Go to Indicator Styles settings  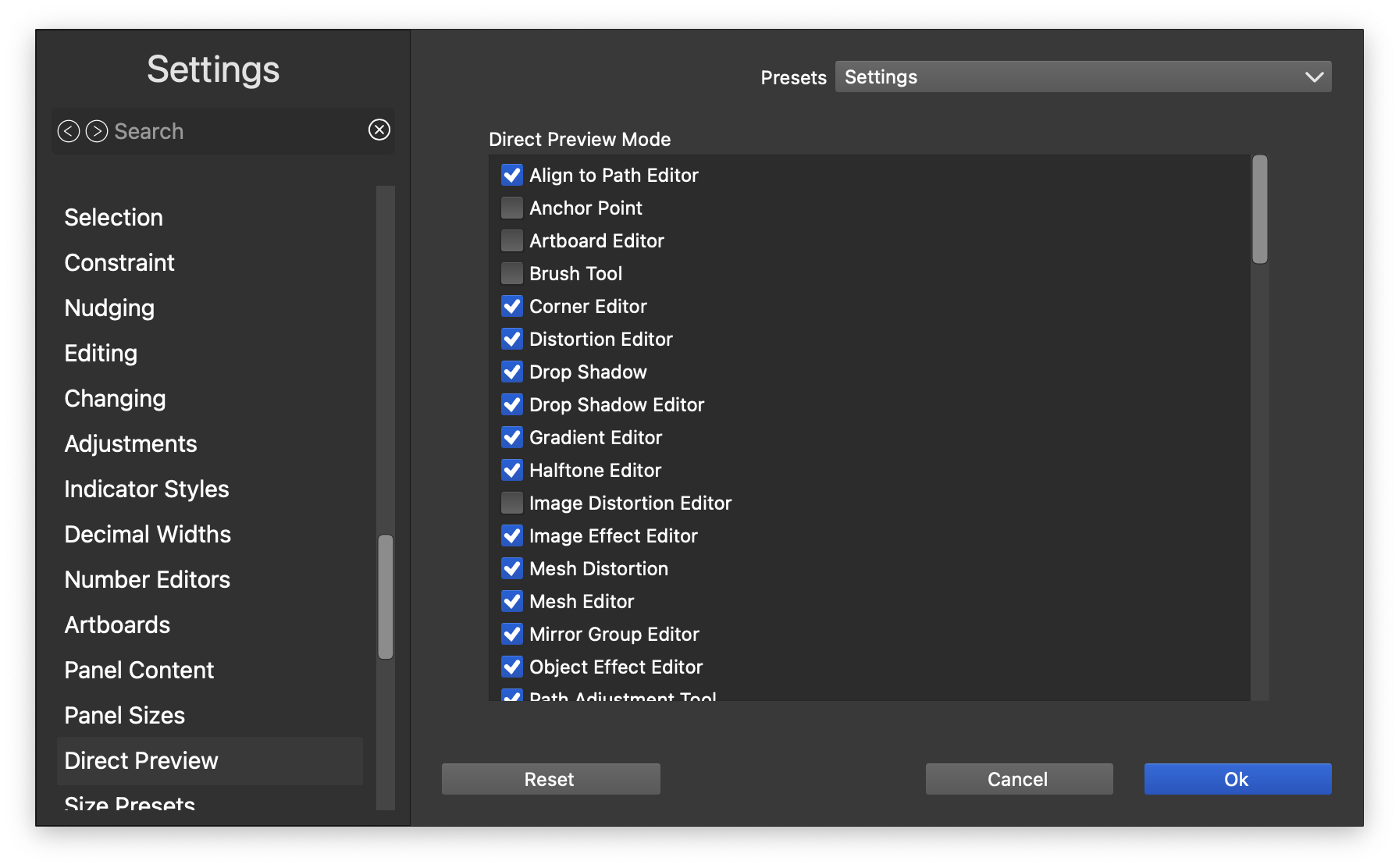(x=147, y=489)
